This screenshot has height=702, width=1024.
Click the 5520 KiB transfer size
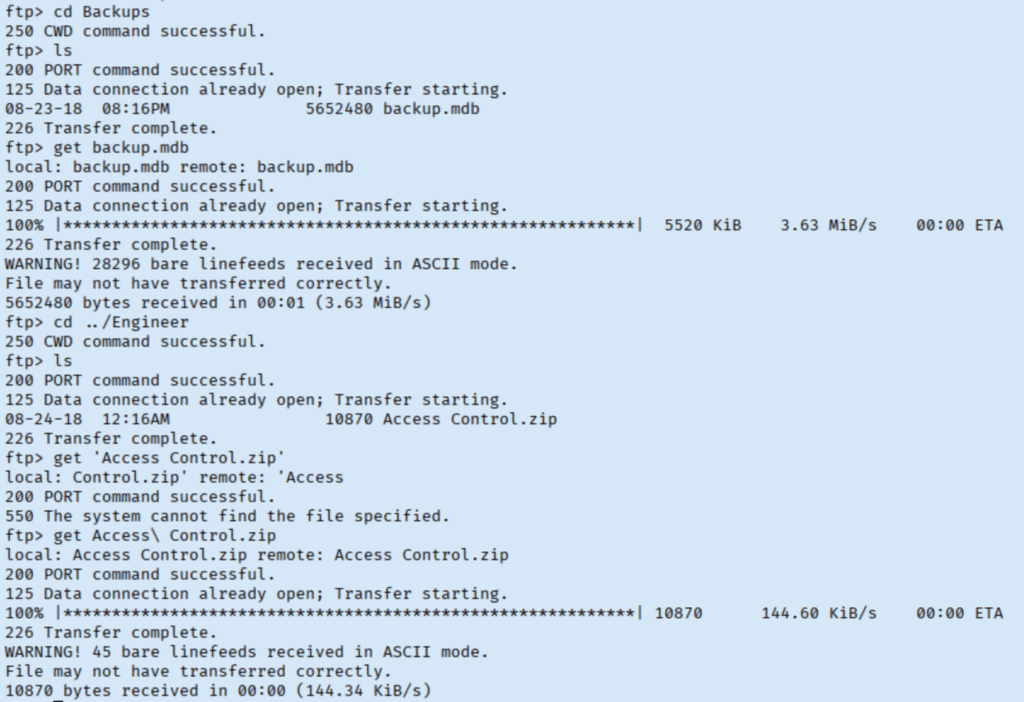(702, 225)
